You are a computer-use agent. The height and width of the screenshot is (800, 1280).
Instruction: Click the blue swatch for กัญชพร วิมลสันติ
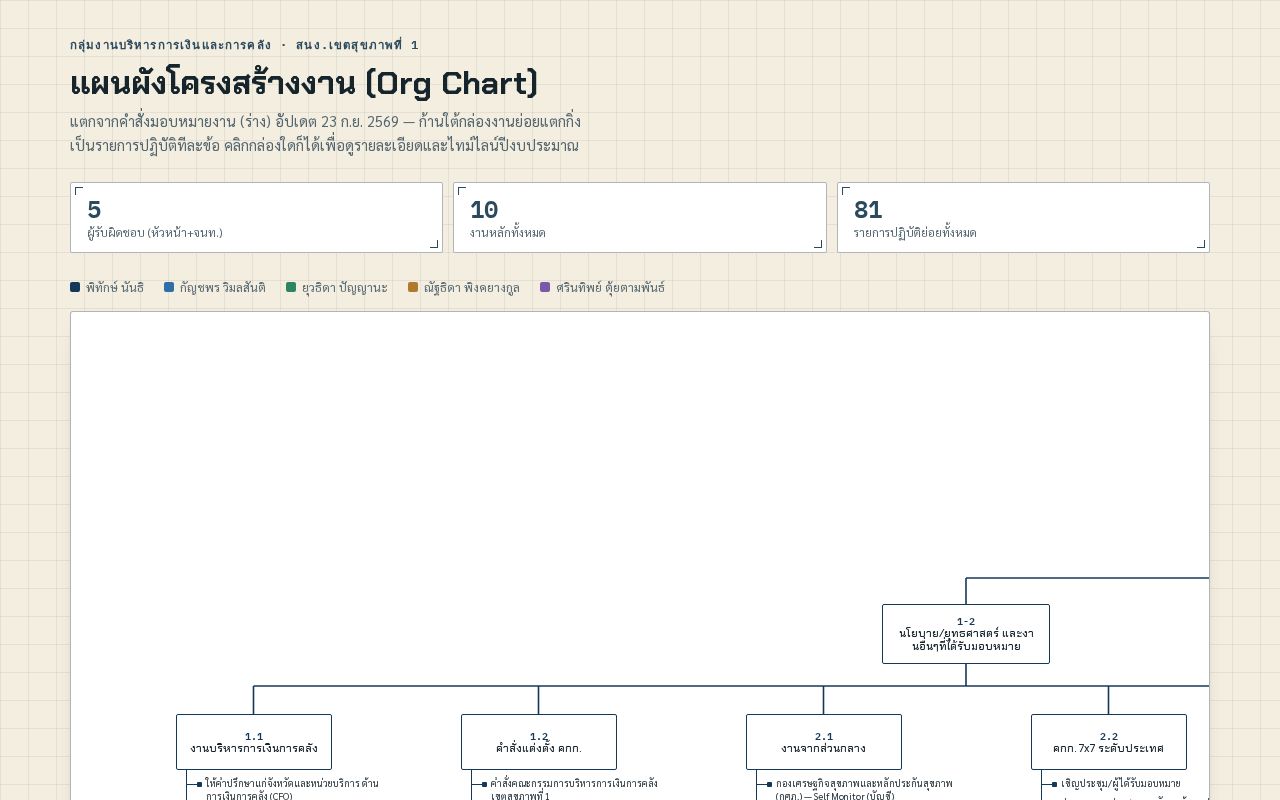(x=169, y=287)
